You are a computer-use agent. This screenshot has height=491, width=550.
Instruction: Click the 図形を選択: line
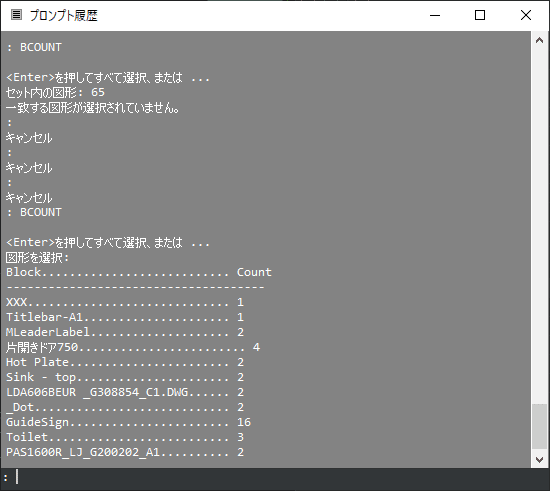[x=38, y=257]
